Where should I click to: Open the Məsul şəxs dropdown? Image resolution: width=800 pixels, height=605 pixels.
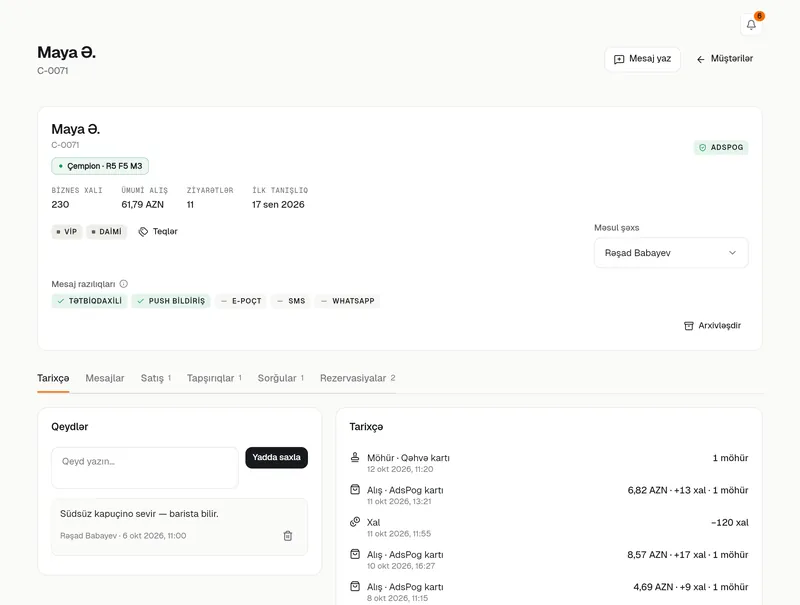click(x=671, y=253)
